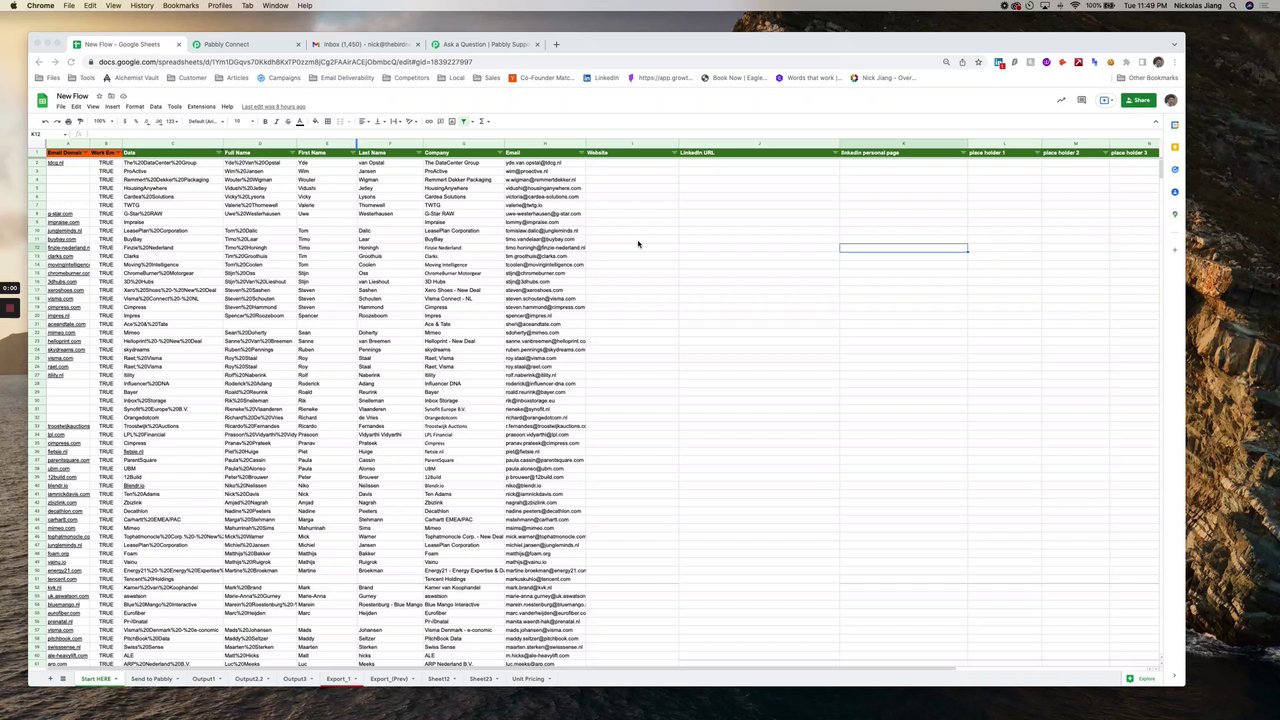Open the activity dashboard trend icon
Image resolution: width=1280 pixels, height=720 pixels.
pos(1061,100)
